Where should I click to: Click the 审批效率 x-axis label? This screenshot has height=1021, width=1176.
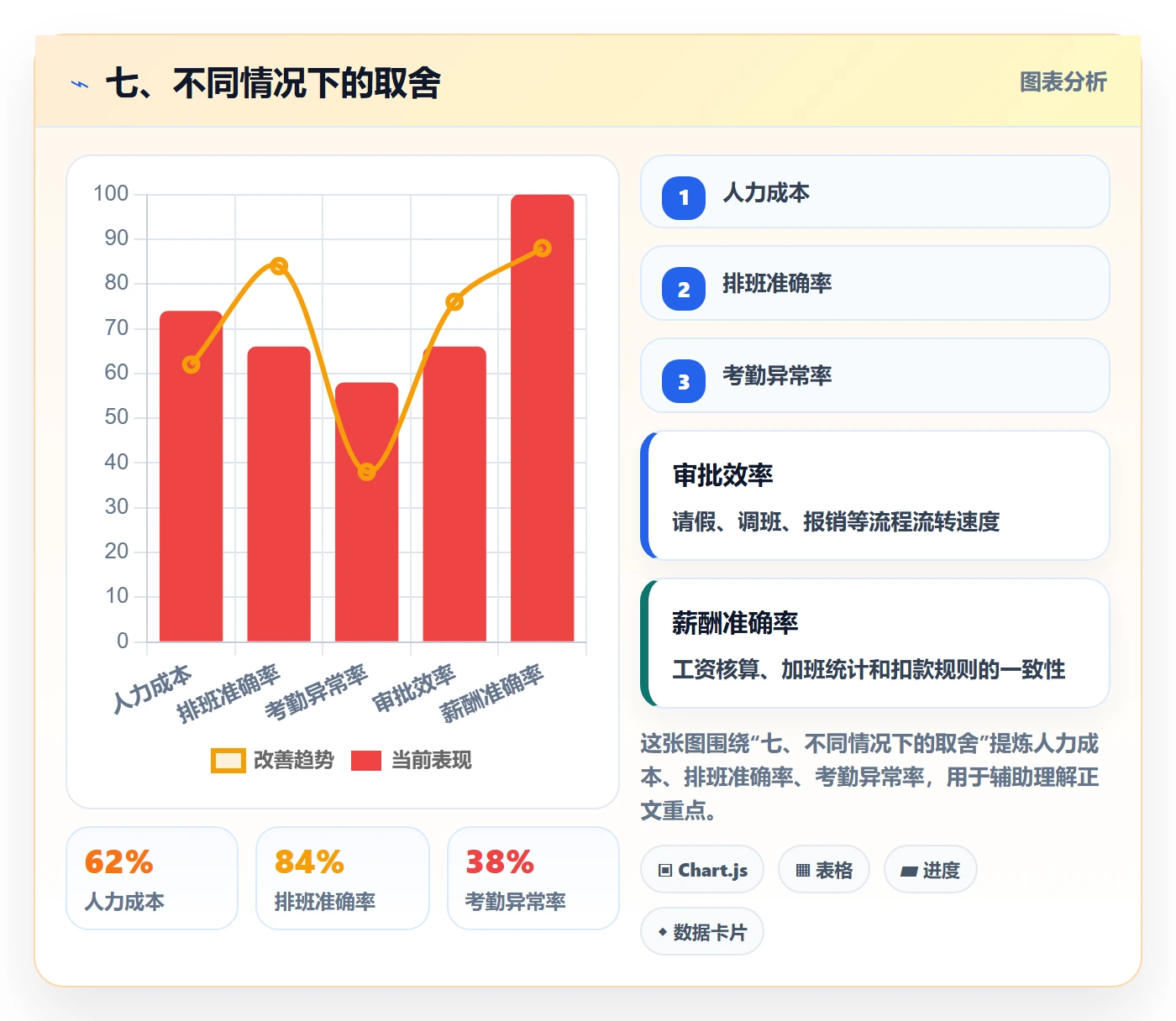(414, 689)
